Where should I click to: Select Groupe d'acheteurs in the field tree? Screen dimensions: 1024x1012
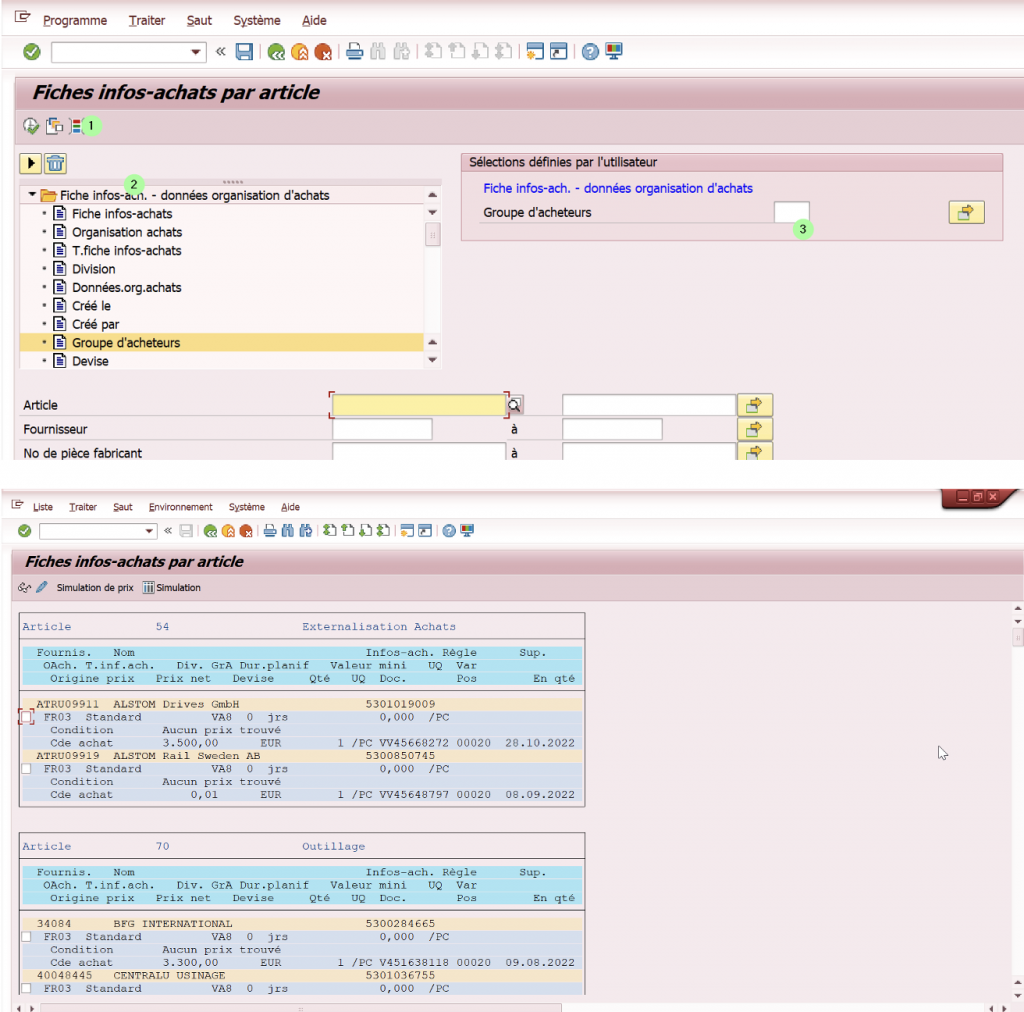(126, 343)
